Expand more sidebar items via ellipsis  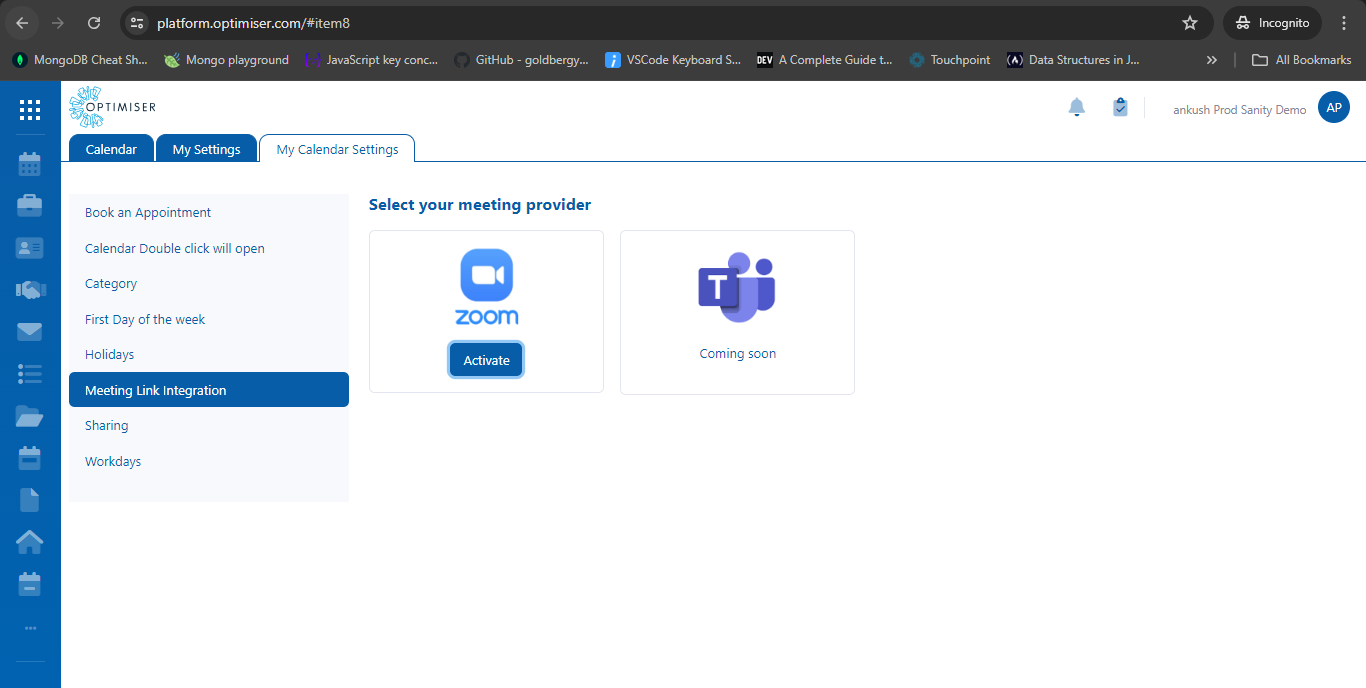pos(30,628)
